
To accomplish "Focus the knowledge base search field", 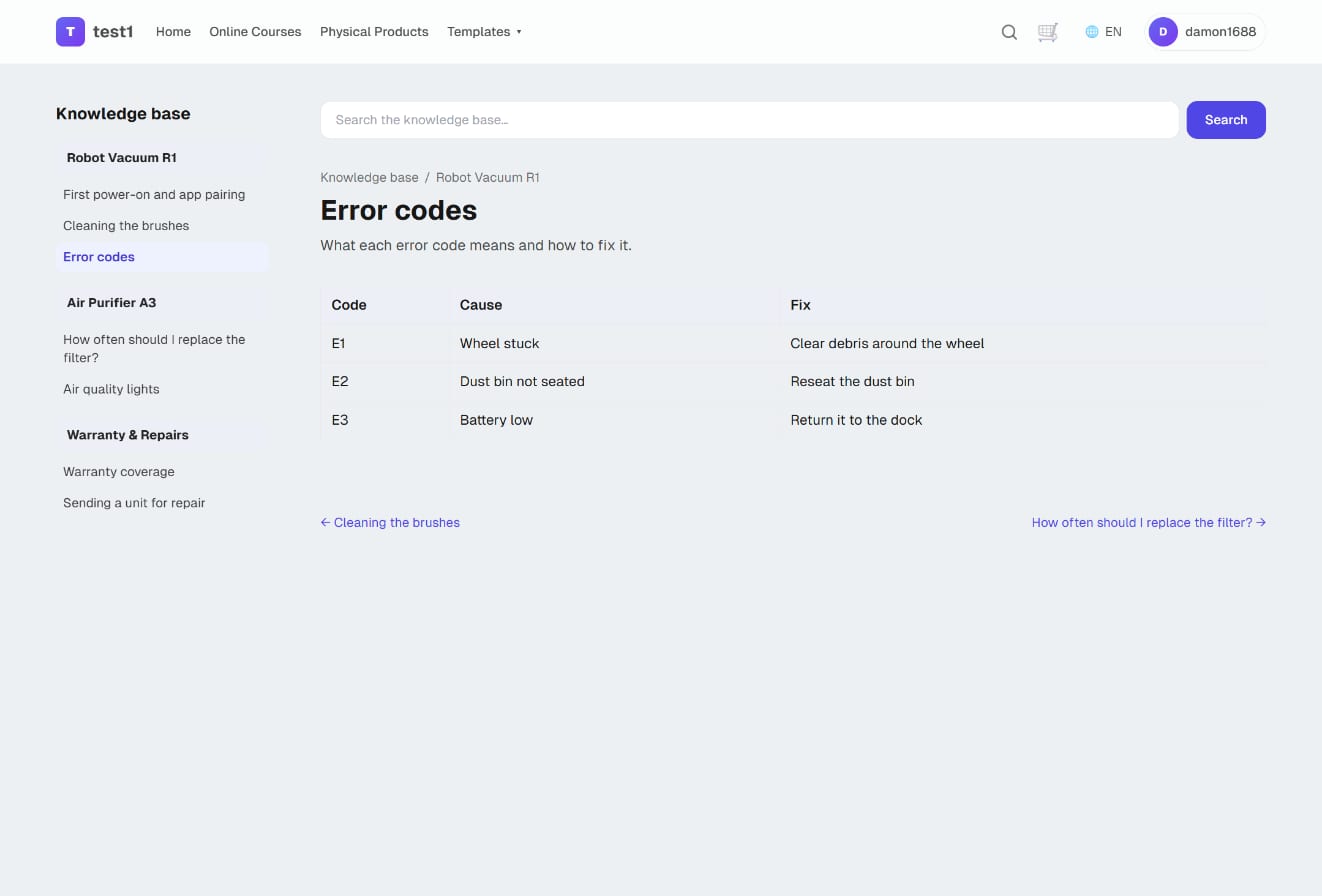I will (x=749, y=120).
